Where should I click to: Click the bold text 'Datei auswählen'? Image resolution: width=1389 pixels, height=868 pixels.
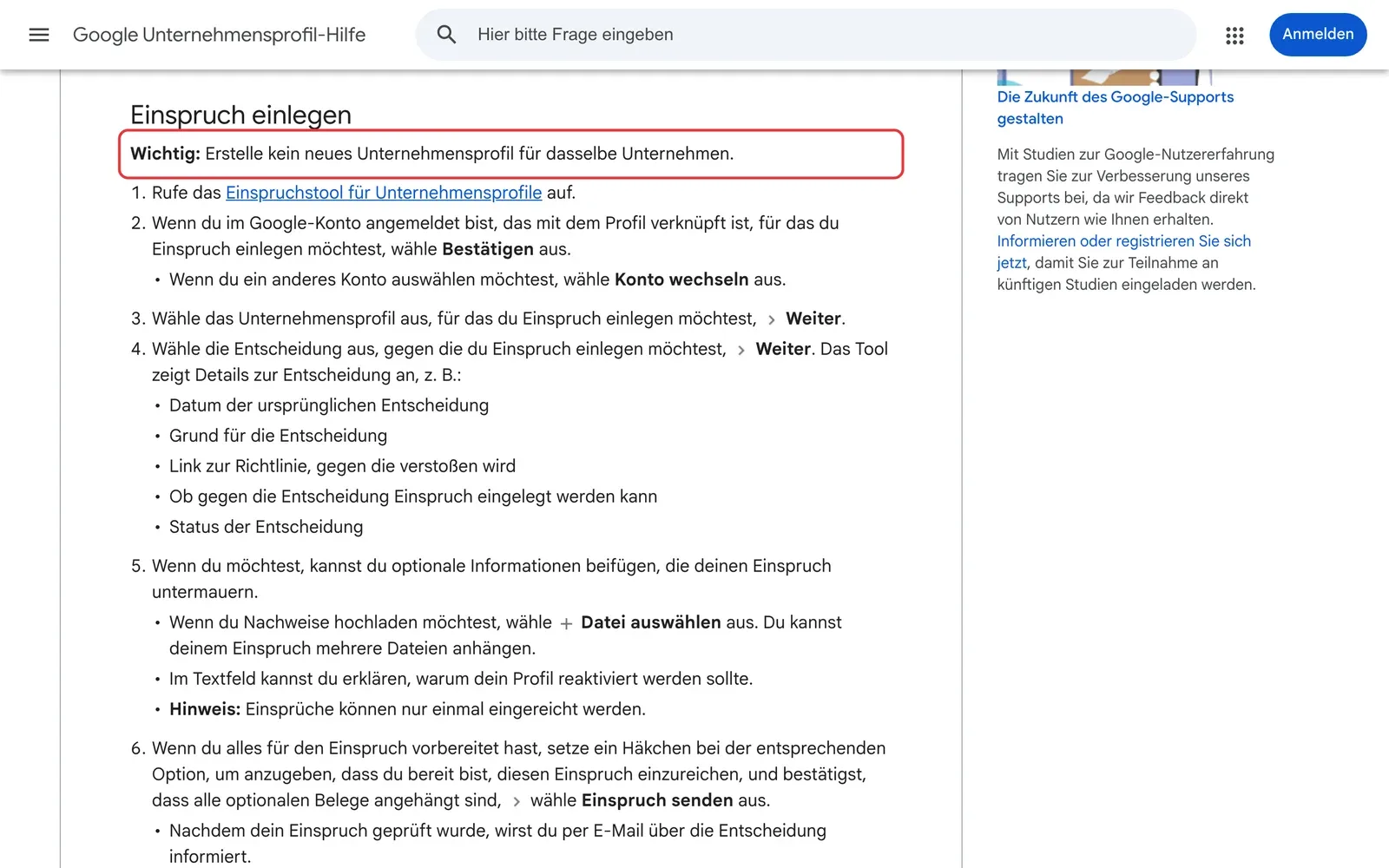tap(651, 622)
